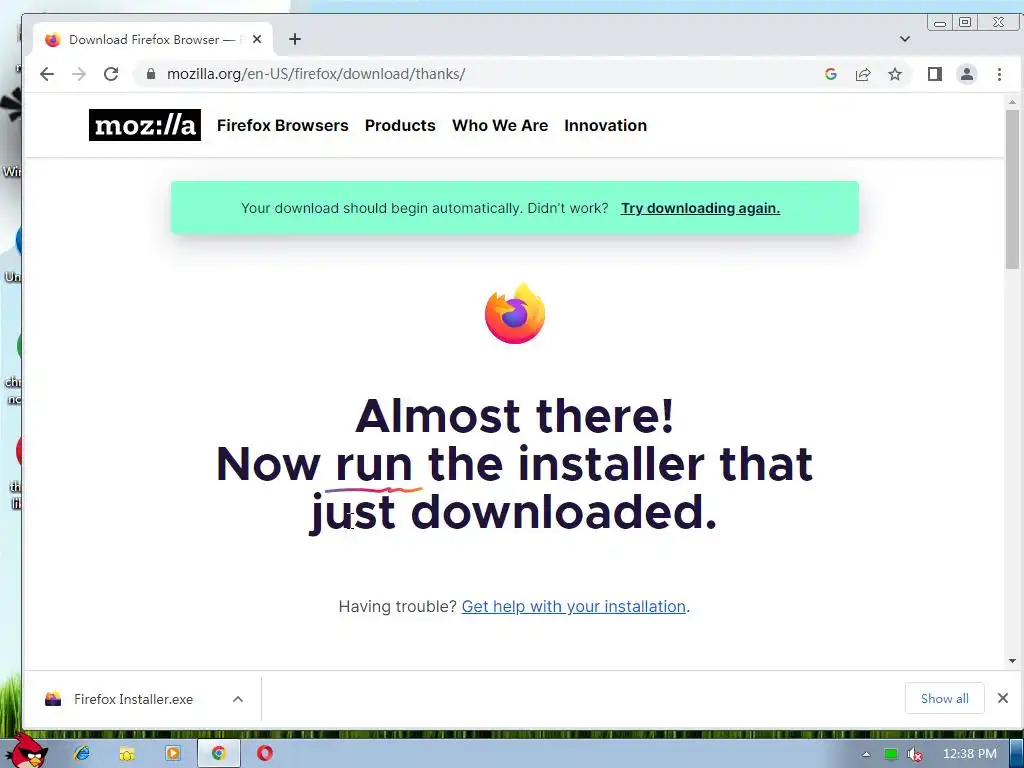Open the Products menu
The height and width of the screenshot is (768, 1024).
click(400, 125)
